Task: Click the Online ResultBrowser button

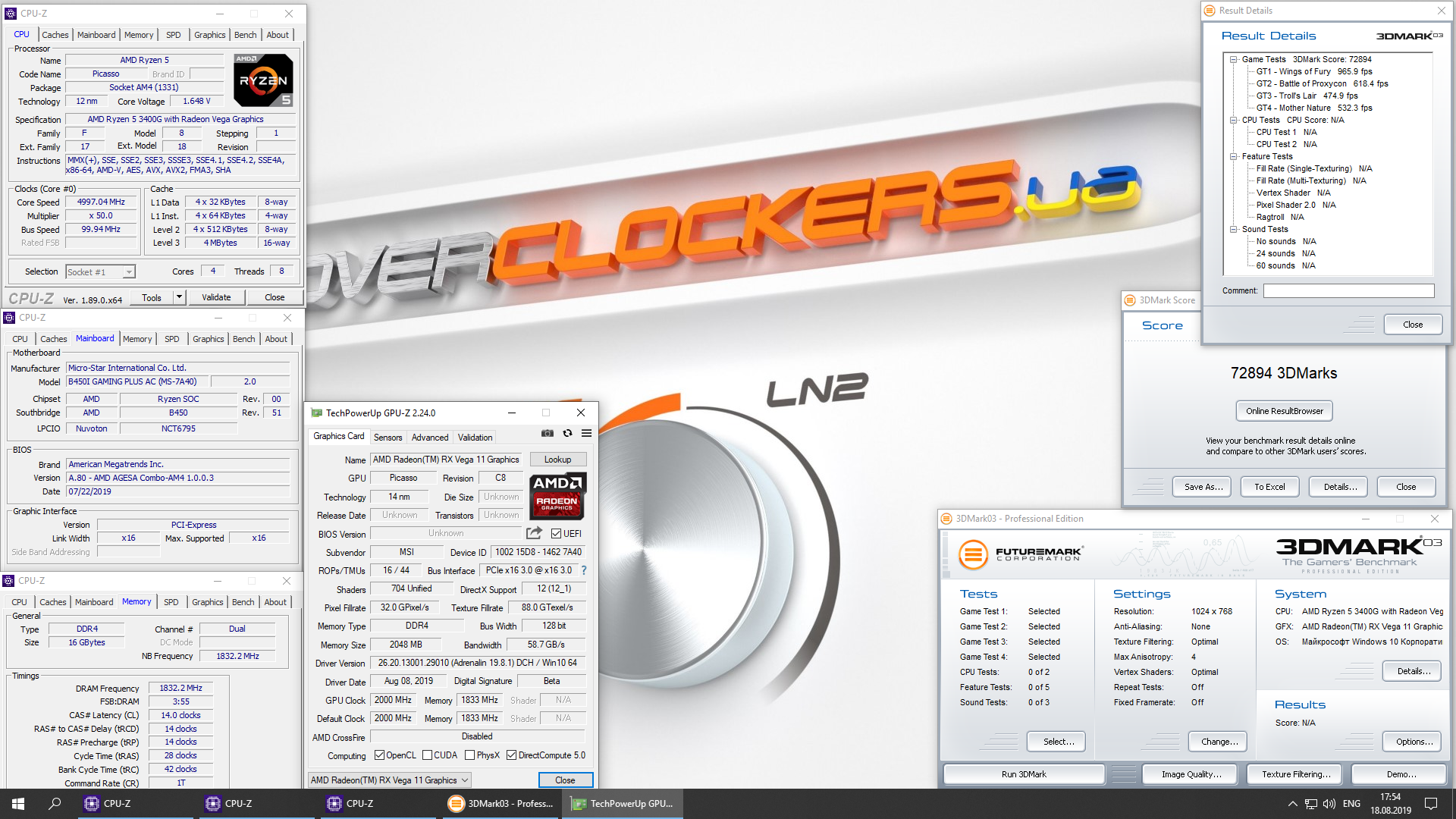Action: pyautogui.click(x=1285, y=411)
